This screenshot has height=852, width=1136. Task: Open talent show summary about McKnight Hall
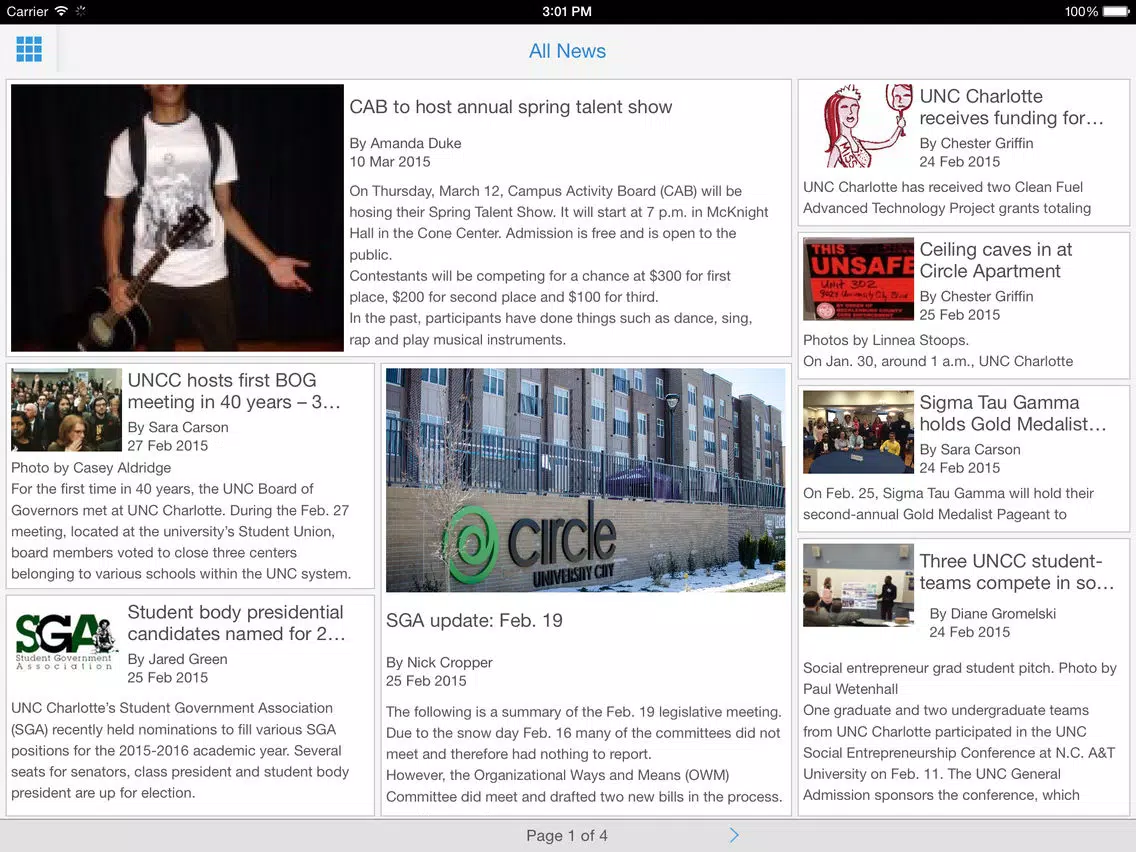click(x=559, y=265)
